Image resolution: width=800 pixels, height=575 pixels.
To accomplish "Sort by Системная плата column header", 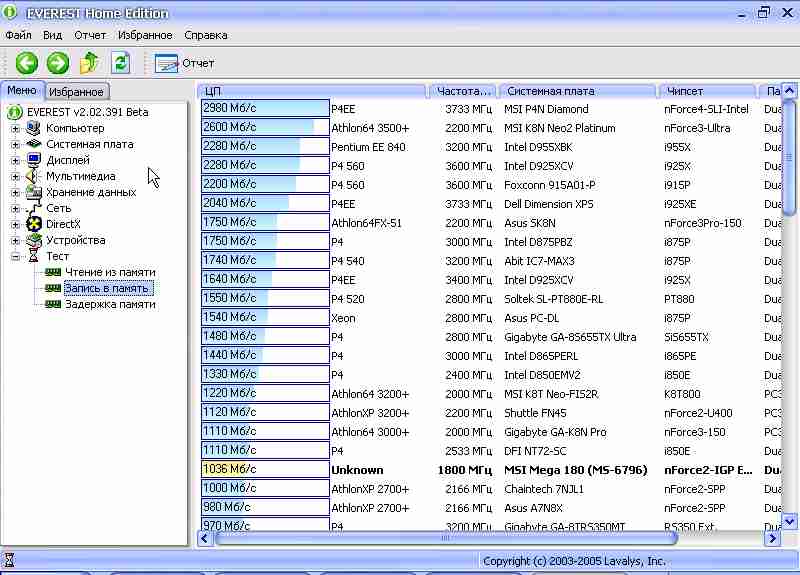I will tap(578, 91).
